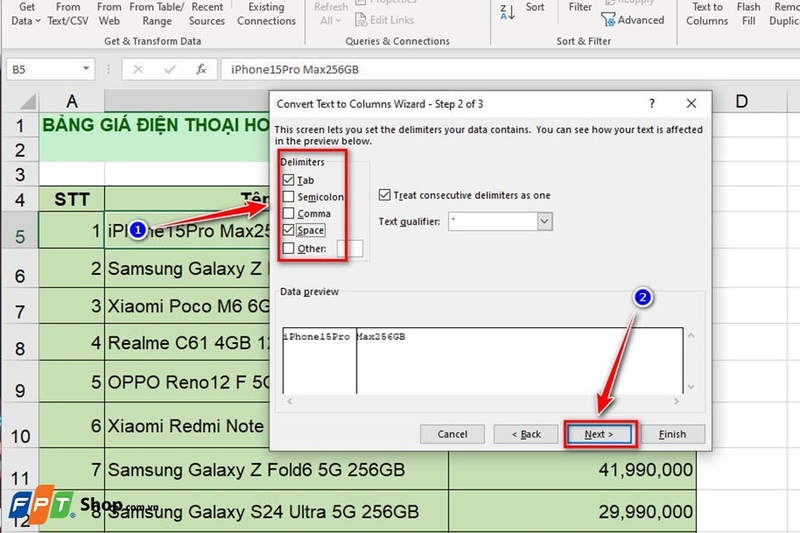Cancel formula entry X icon
This screenshot has width=800, height=533.
[x=138, y=69]
